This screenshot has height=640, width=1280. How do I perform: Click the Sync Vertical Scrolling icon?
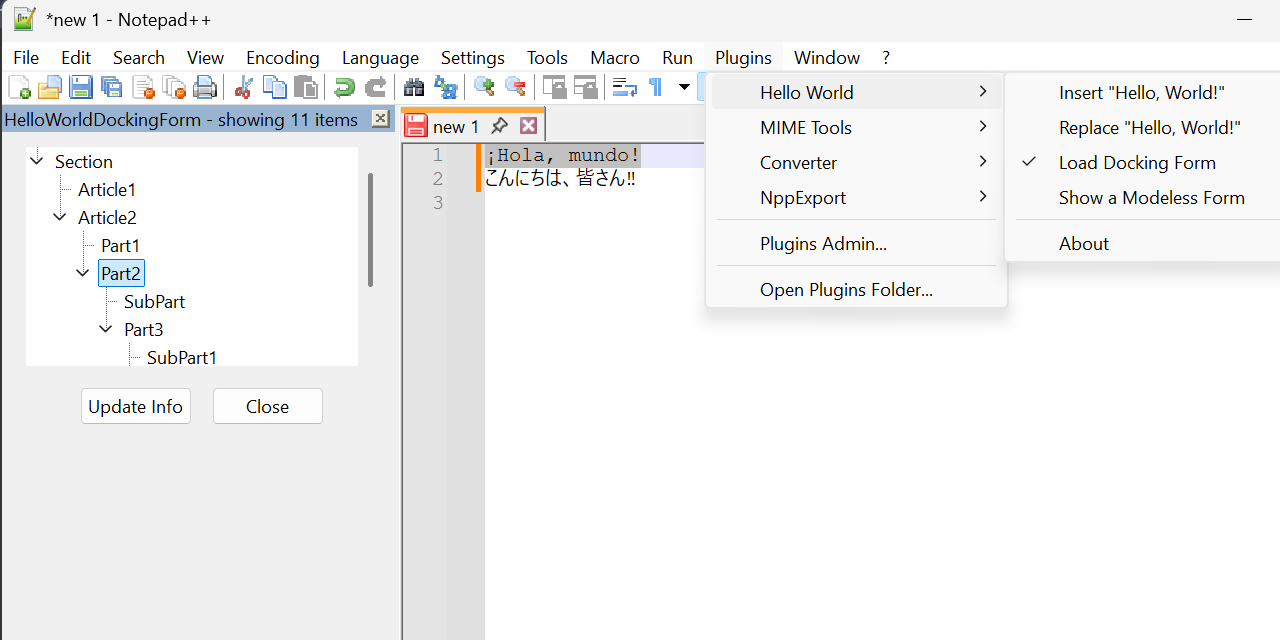tap(554, 88)
